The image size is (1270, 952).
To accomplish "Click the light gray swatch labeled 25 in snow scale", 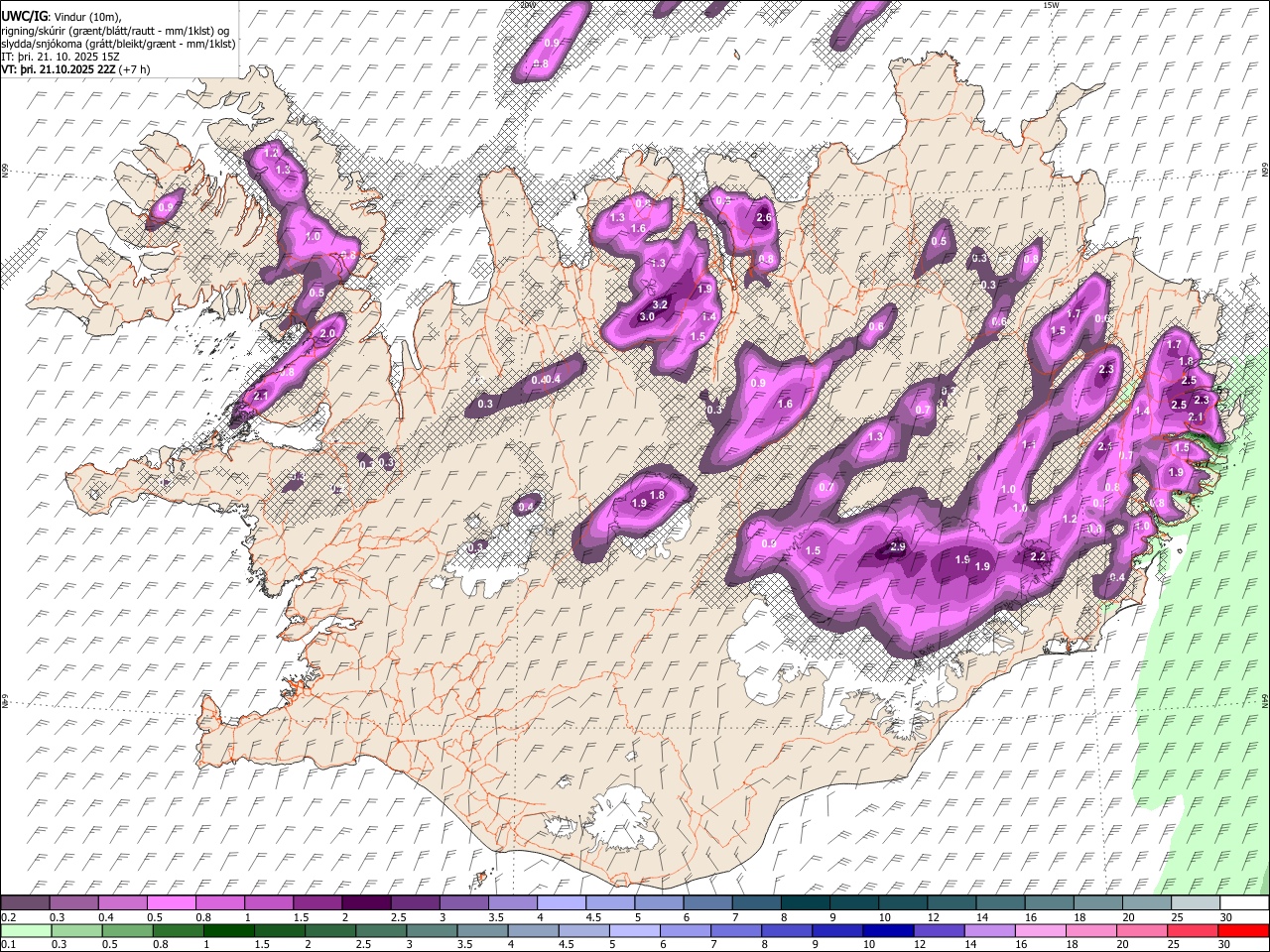I will coord(1195,902).
